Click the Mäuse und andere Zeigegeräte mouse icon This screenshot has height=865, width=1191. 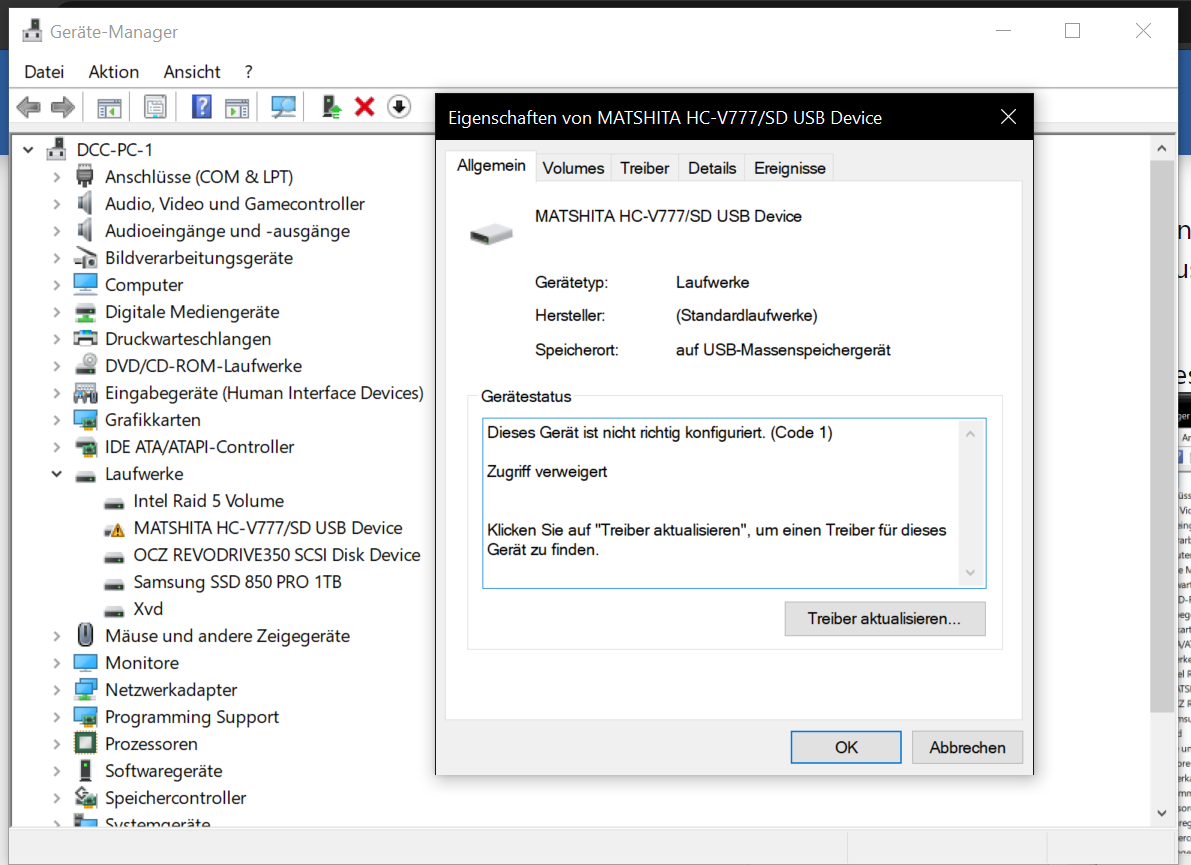[x=85, y=636]
